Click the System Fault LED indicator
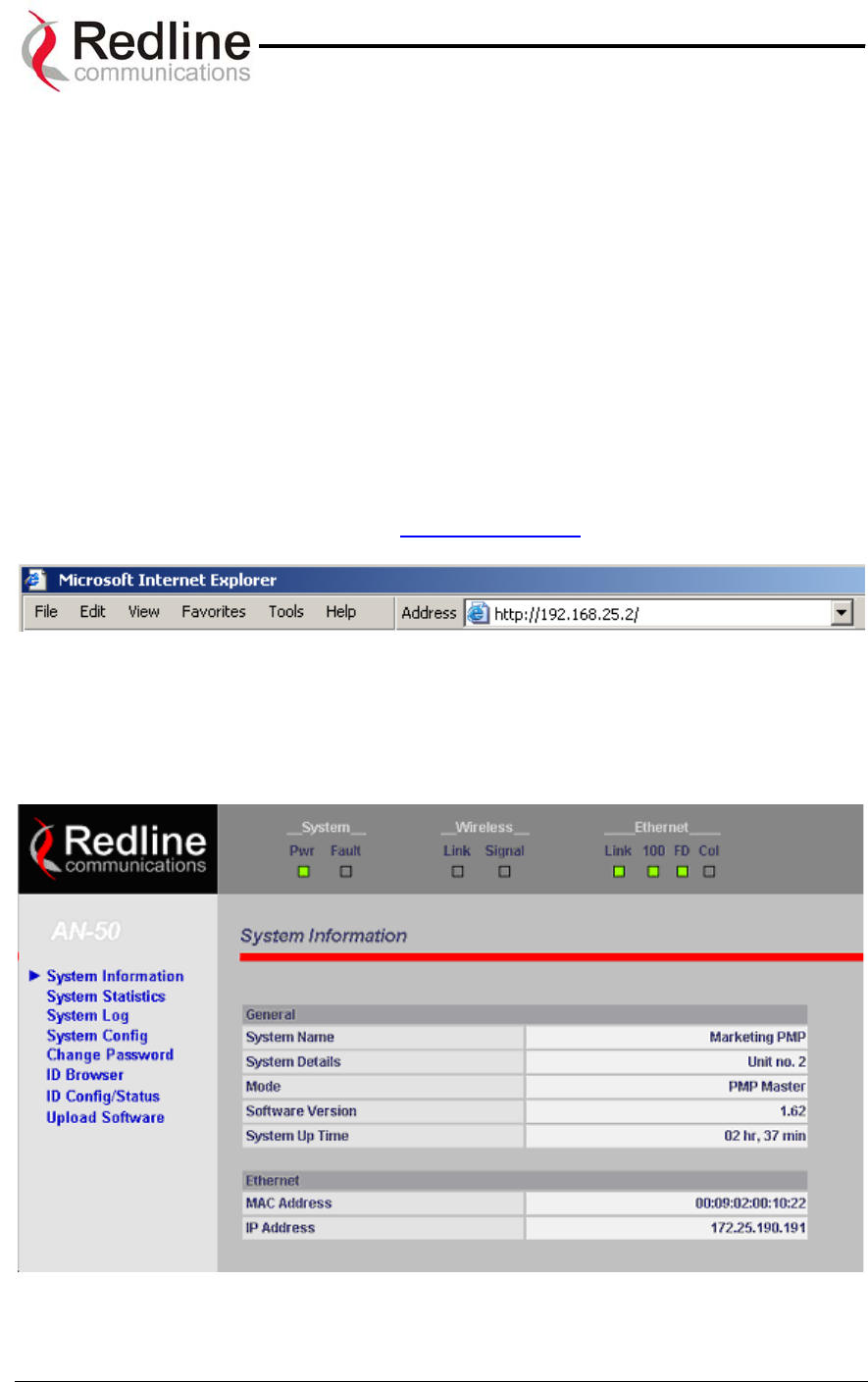868x1382 pixels. pos(345,872)
